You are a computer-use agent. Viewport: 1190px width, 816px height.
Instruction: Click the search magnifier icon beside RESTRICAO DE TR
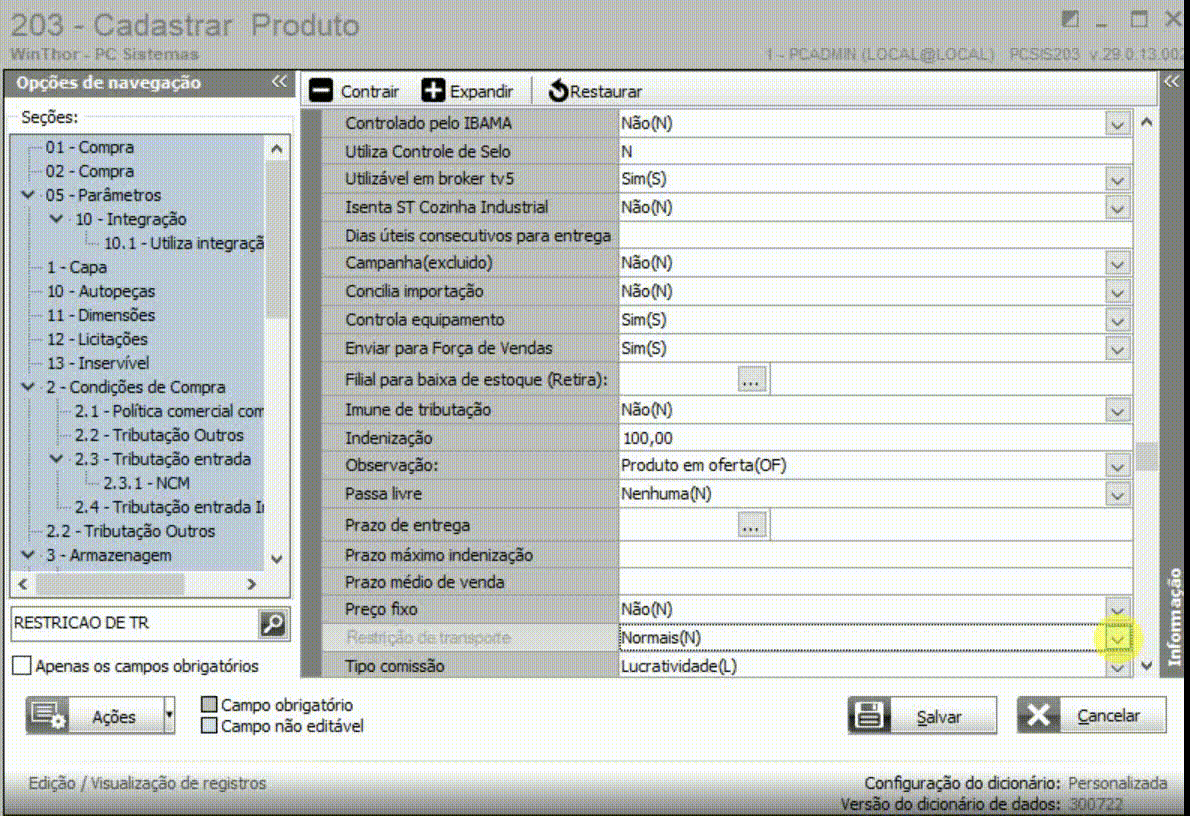[272, 623]
